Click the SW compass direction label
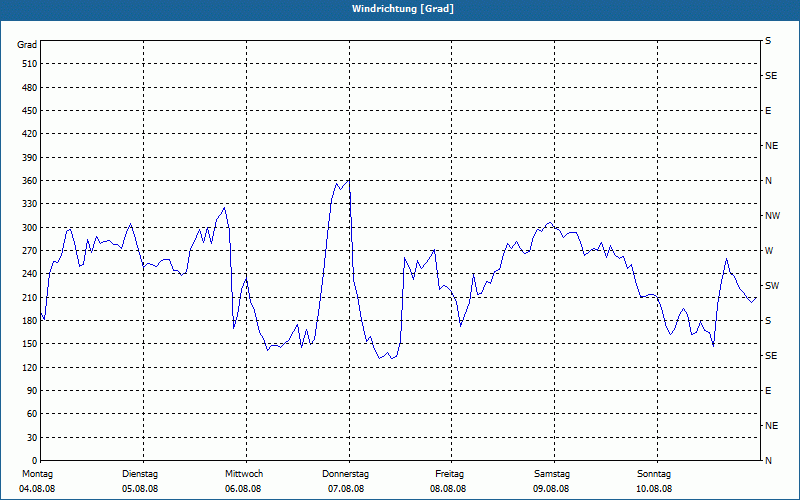Viewport: 800px width, 500px height. click(x=772, y=286)
